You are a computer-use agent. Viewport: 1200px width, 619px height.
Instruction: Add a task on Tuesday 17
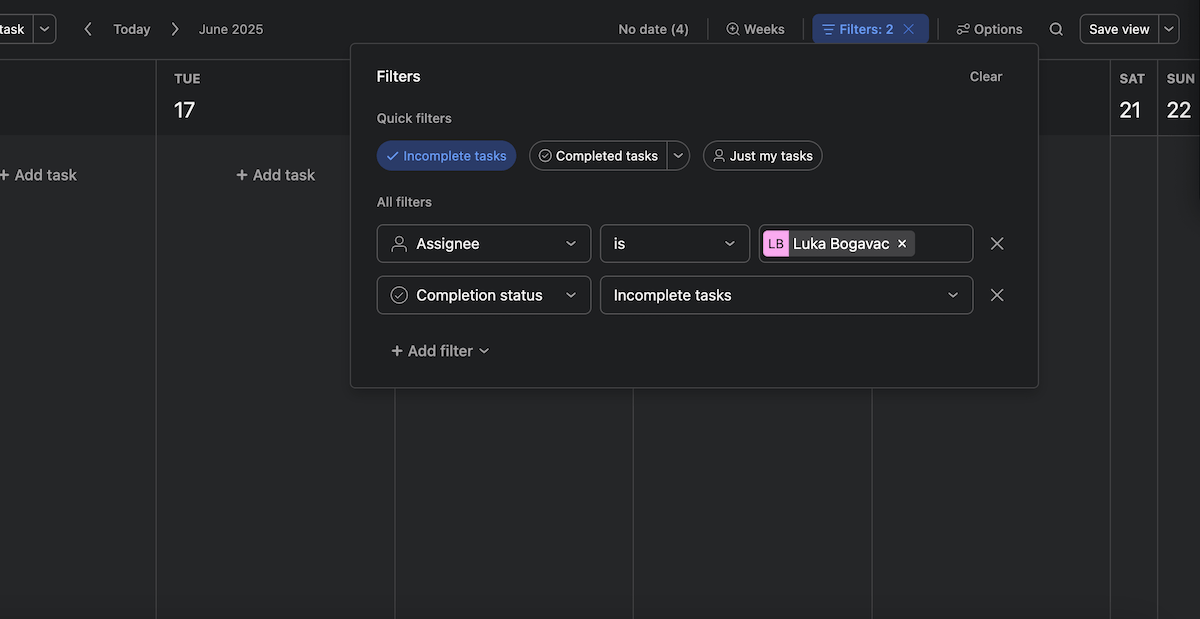[x=275, y=174]
